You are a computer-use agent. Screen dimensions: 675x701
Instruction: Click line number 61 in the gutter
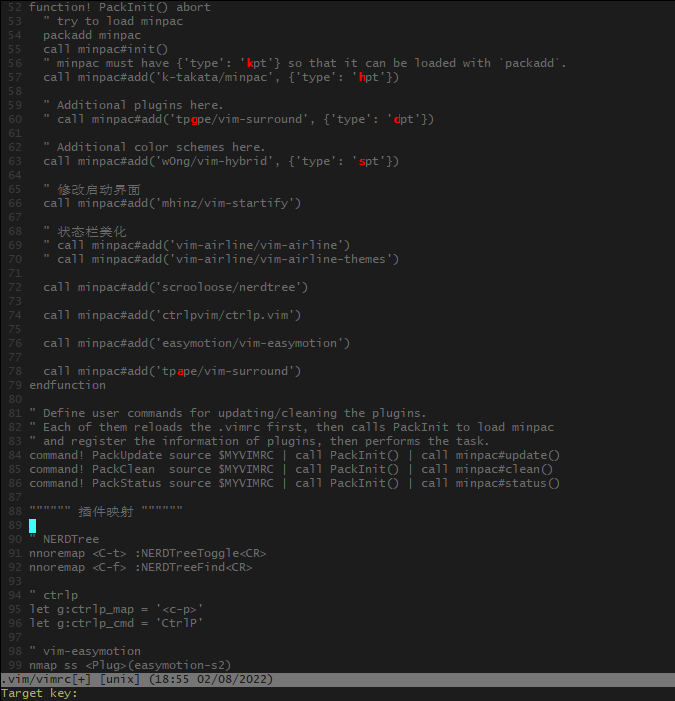[x=15, y=133]
